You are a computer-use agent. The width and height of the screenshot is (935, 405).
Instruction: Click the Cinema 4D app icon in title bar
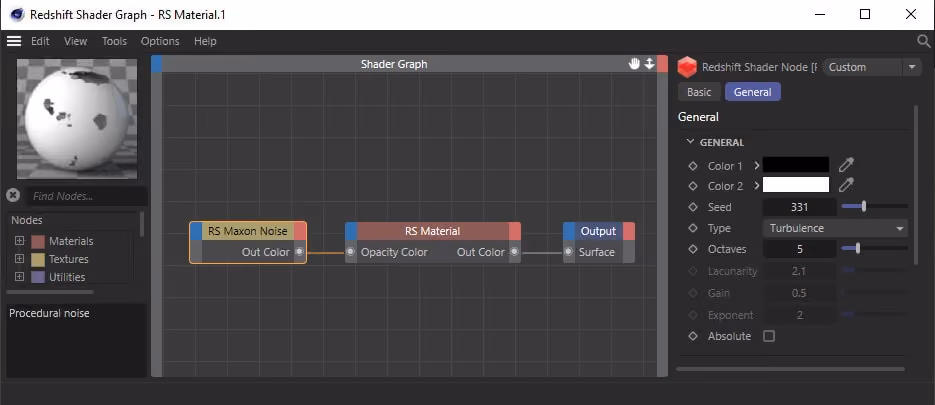(x=17, y=14)
